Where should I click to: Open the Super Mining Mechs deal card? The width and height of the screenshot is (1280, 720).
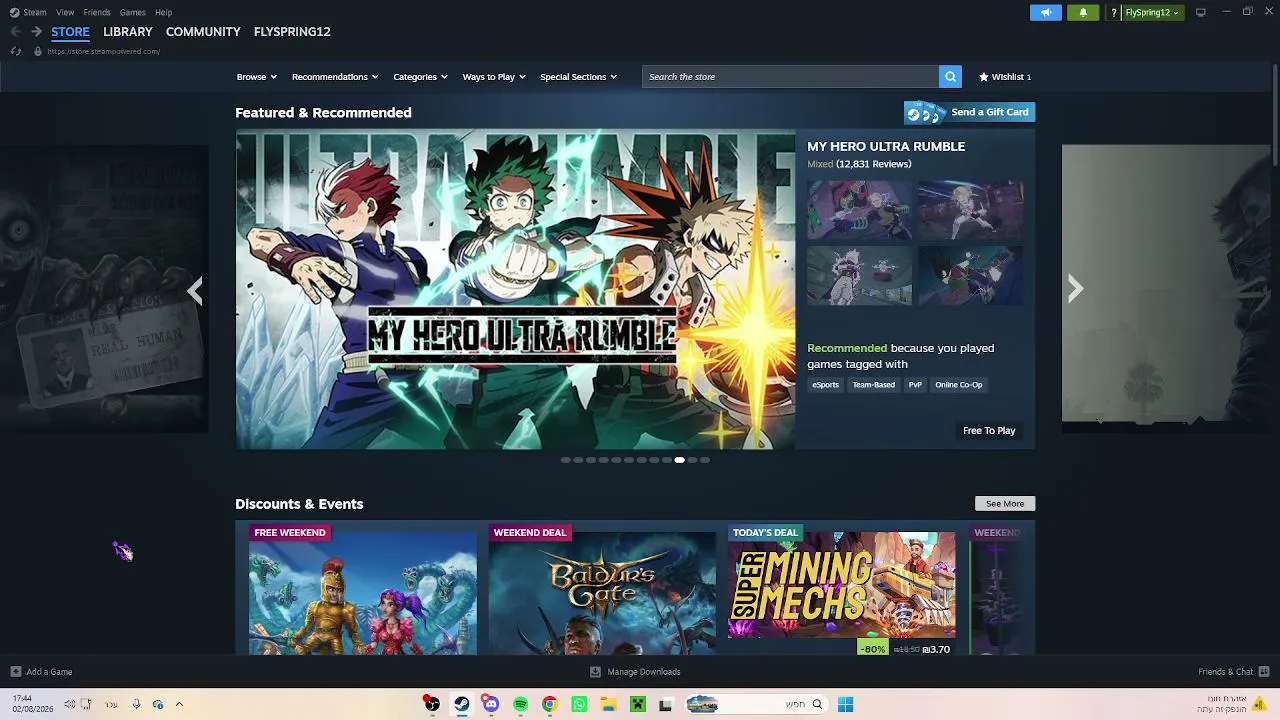842,590
